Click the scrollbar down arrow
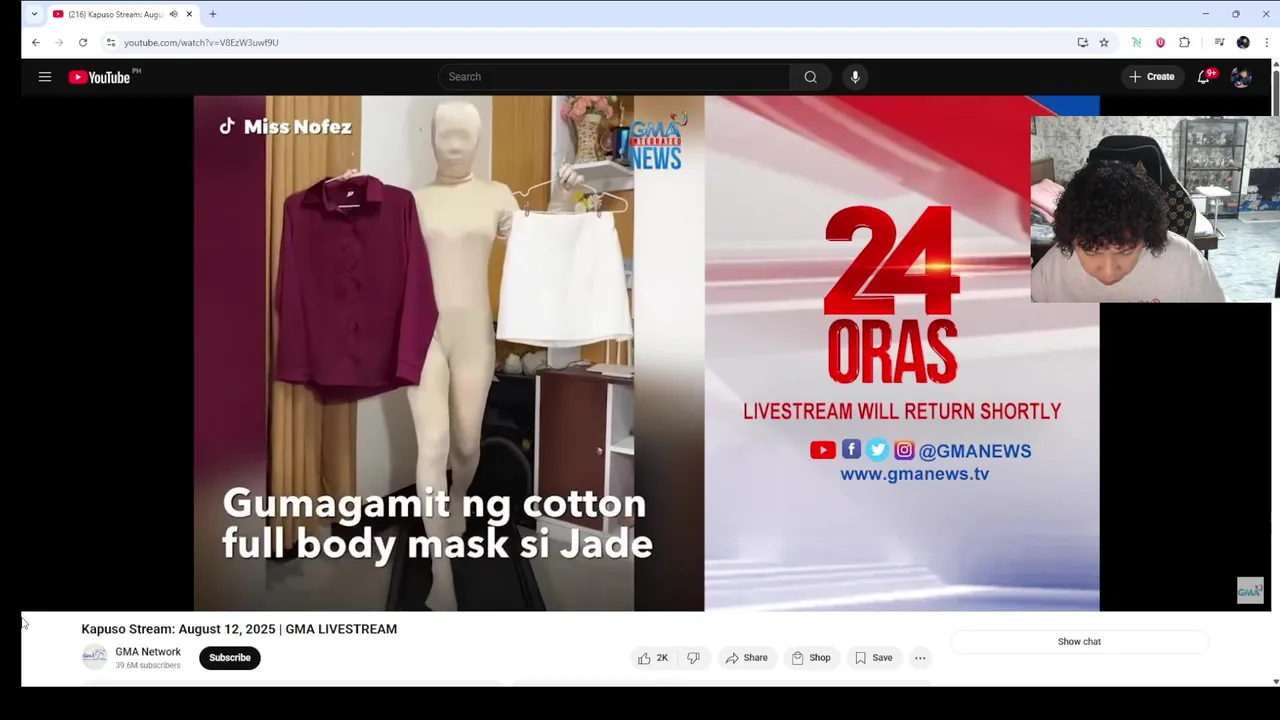Screen dimensions: 1280x720 coord(1275,682)
